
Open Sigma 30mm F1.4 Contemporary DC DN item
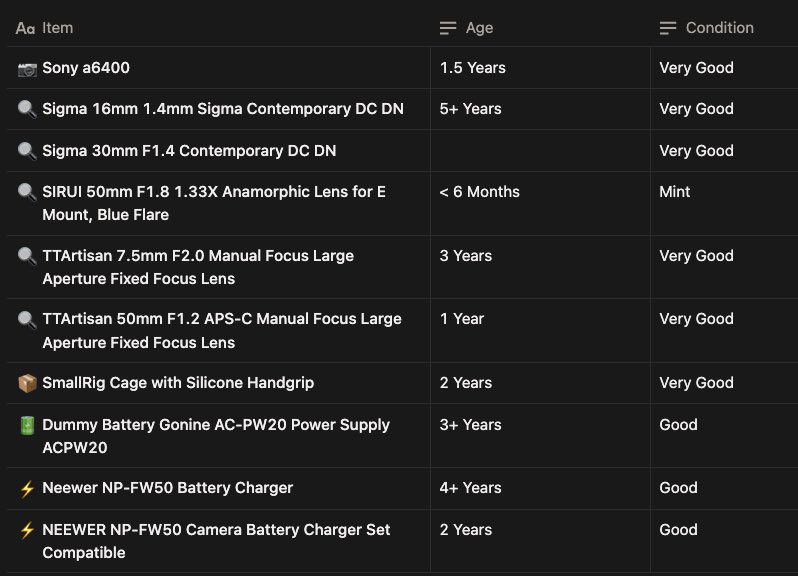click(189, 151)
